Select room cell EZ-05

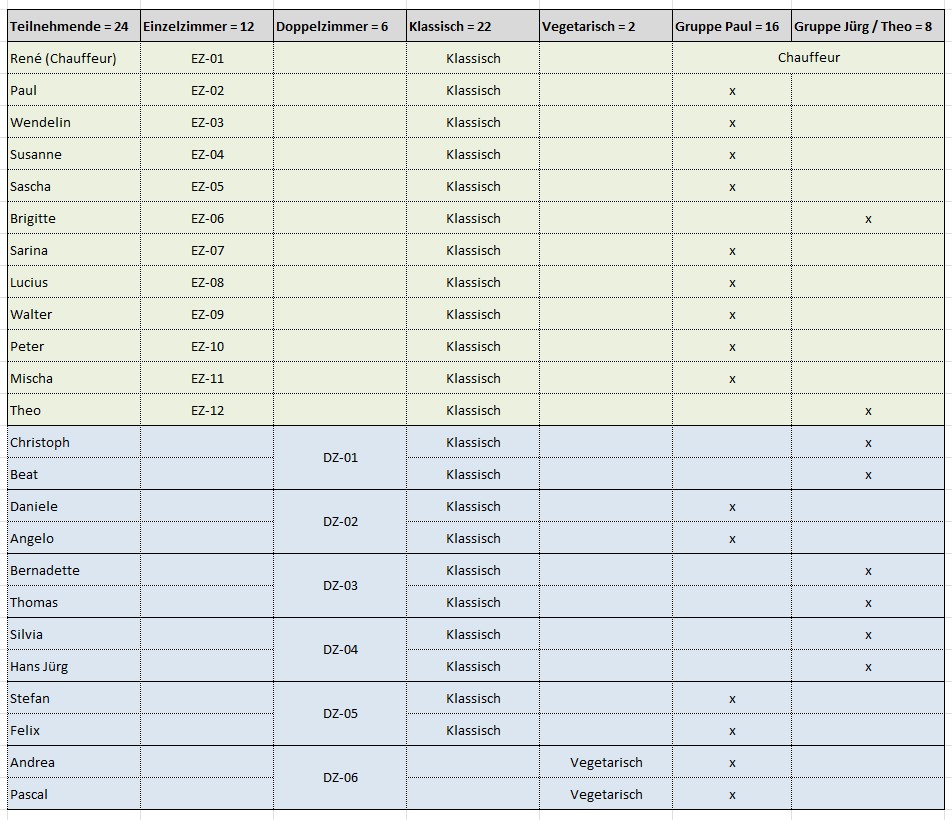coord(207,187)
